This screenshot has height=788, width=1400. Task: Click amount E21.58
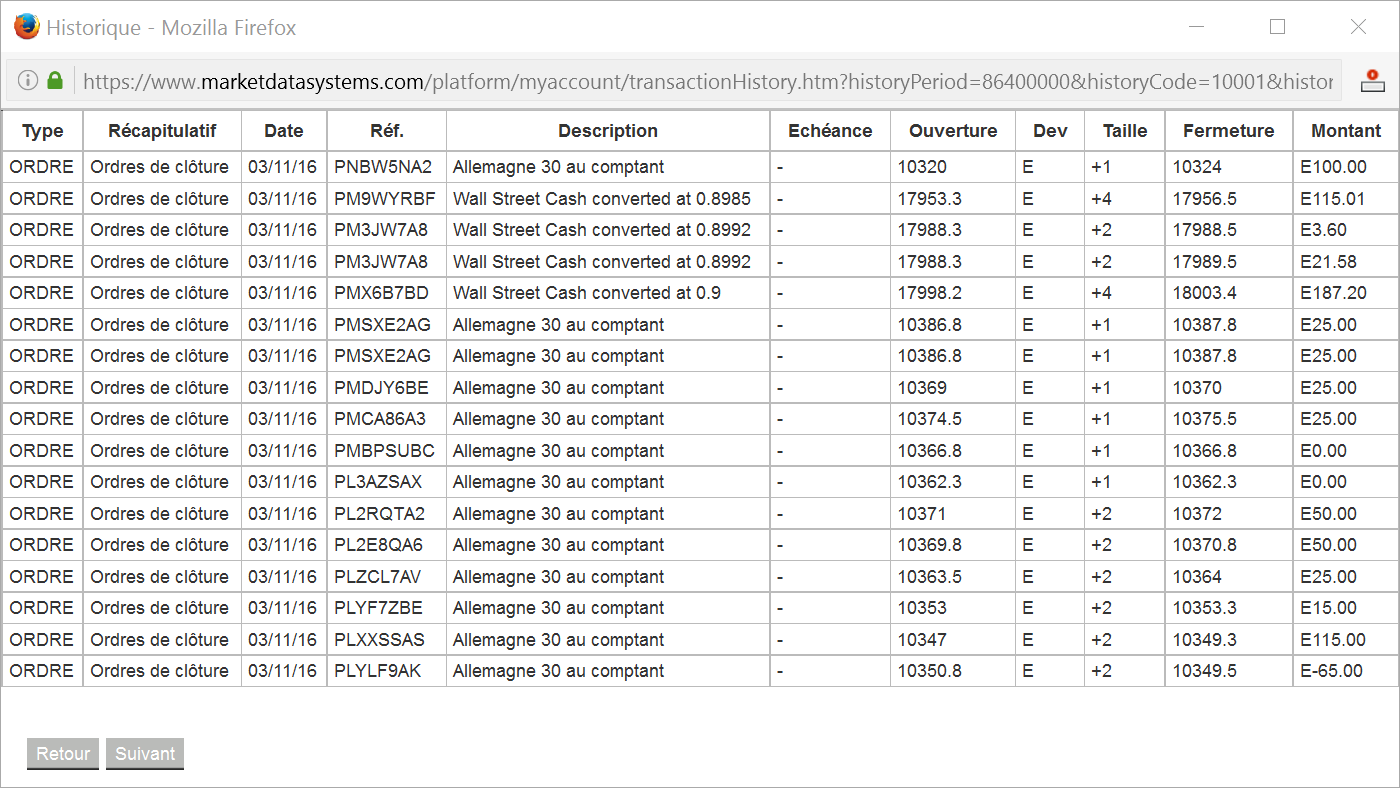tap(1329, 262)
